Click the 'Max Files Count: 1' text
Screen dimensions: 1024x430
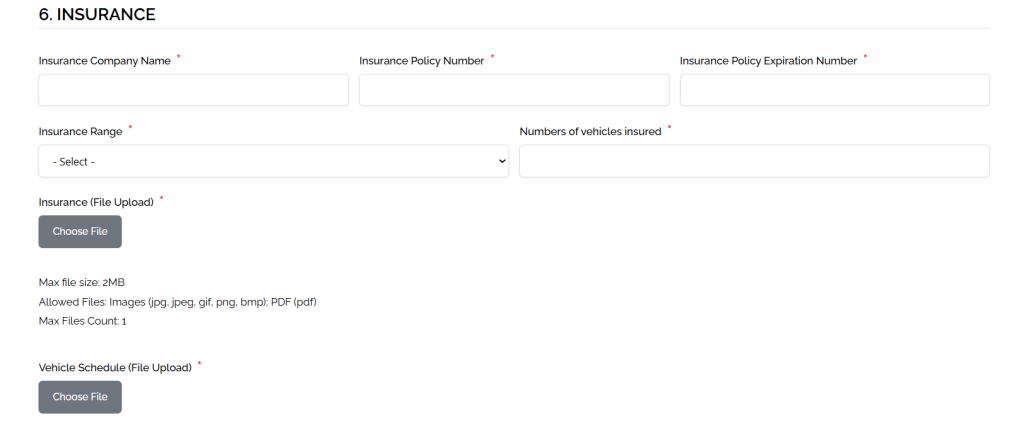coord(82,321)
